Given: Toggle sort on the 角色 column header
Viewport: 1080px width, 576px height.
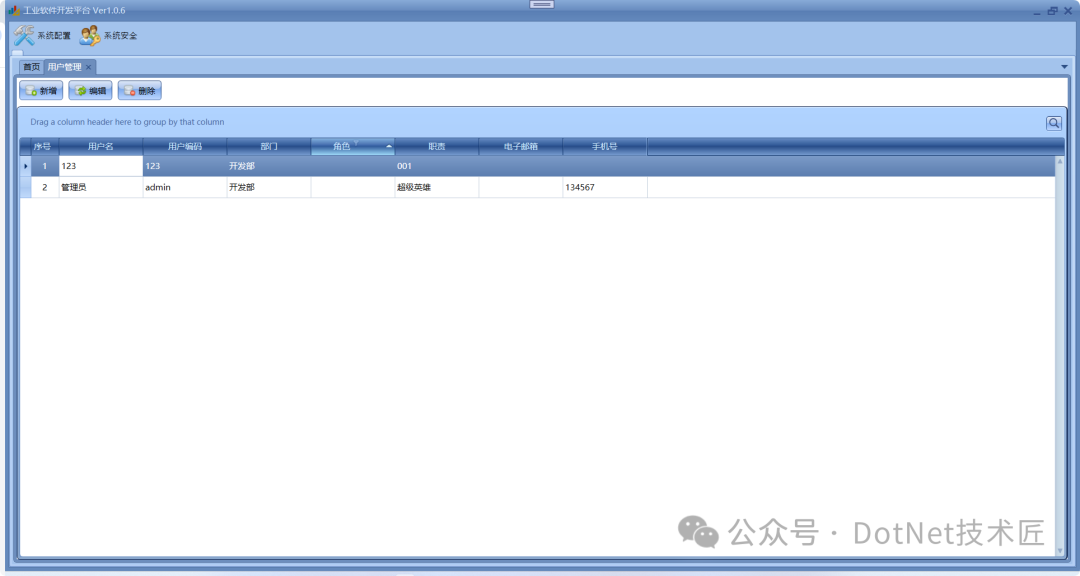Looking at the screenshot, I should [x=353, y=146].
